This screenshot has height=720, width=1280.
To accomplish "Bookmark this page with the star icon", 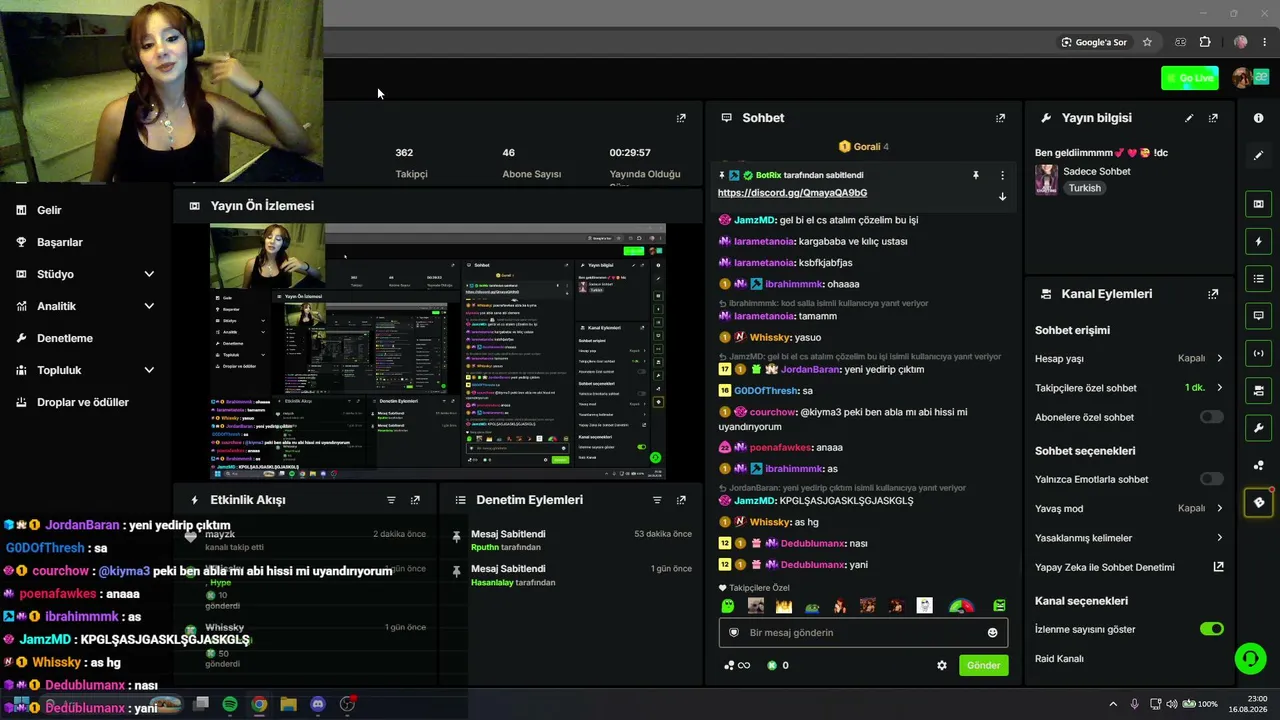I will pyautogui.click(x=1147, y=42).
